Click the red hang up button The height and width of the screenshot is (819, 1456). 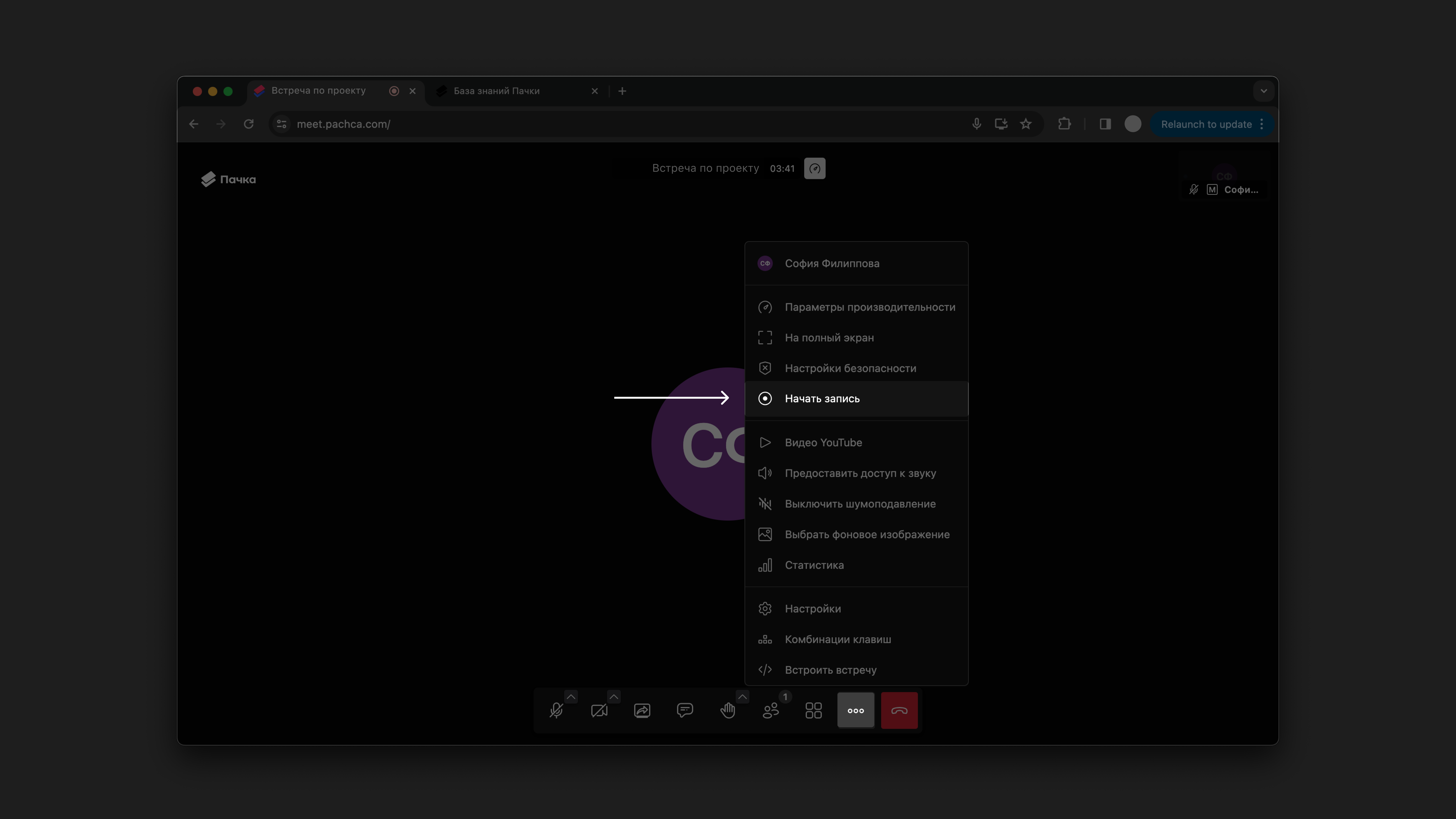[x=899, y=711]
